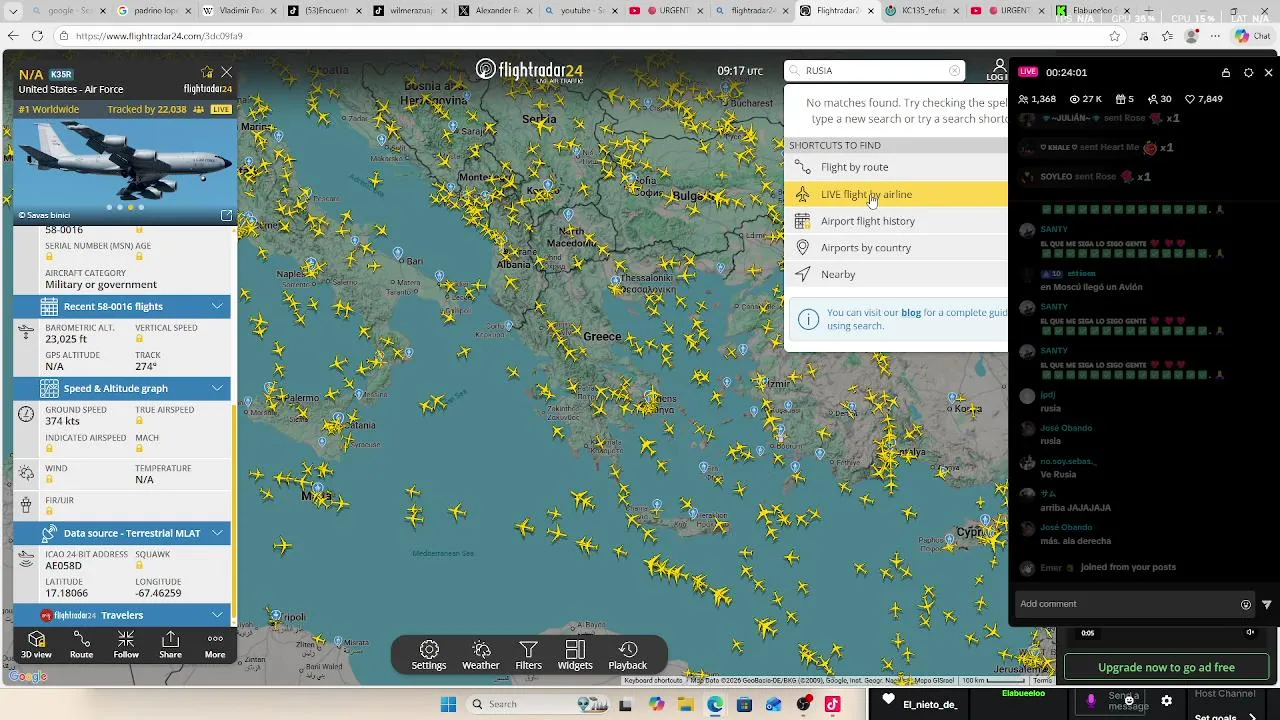Click the K35R aircraft type badge
1280x720 pixels.
pyautogui.click(x=61, y=74)
